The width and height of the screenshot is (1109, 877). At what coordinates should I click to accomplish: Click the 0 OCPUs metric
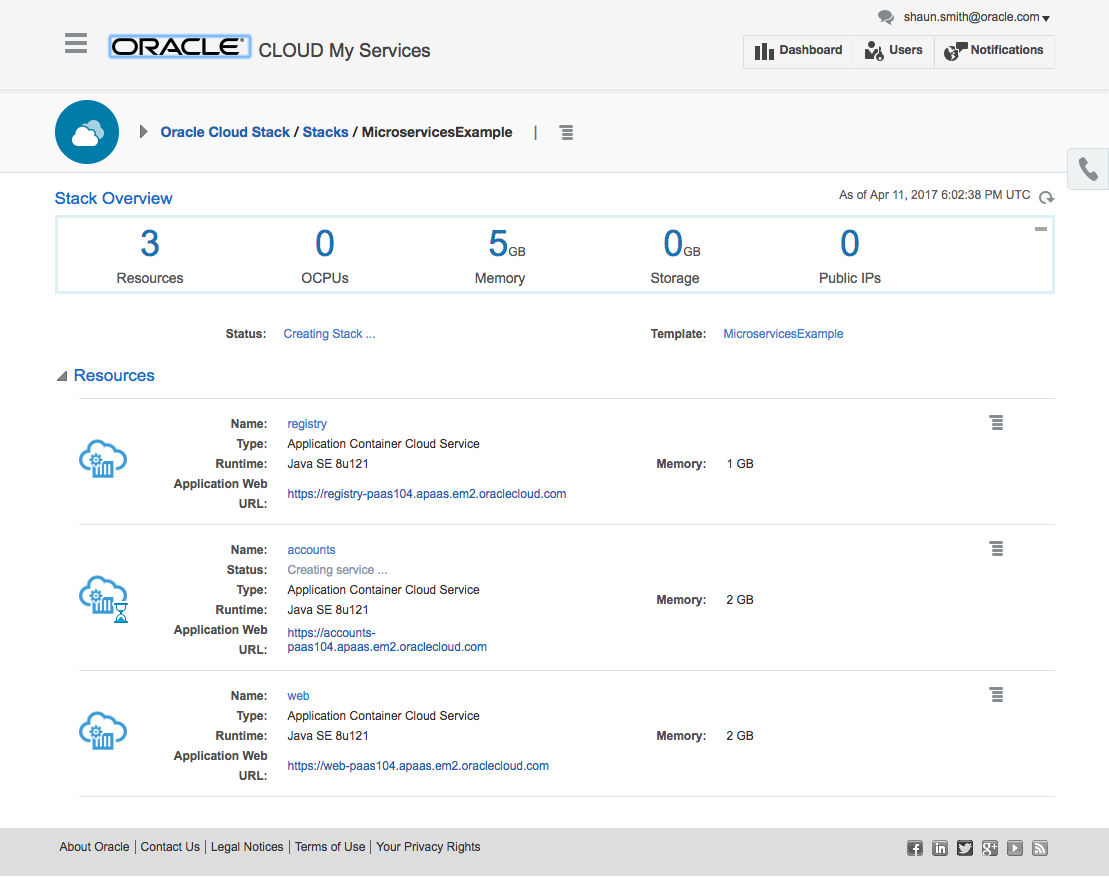pos(325,255)
